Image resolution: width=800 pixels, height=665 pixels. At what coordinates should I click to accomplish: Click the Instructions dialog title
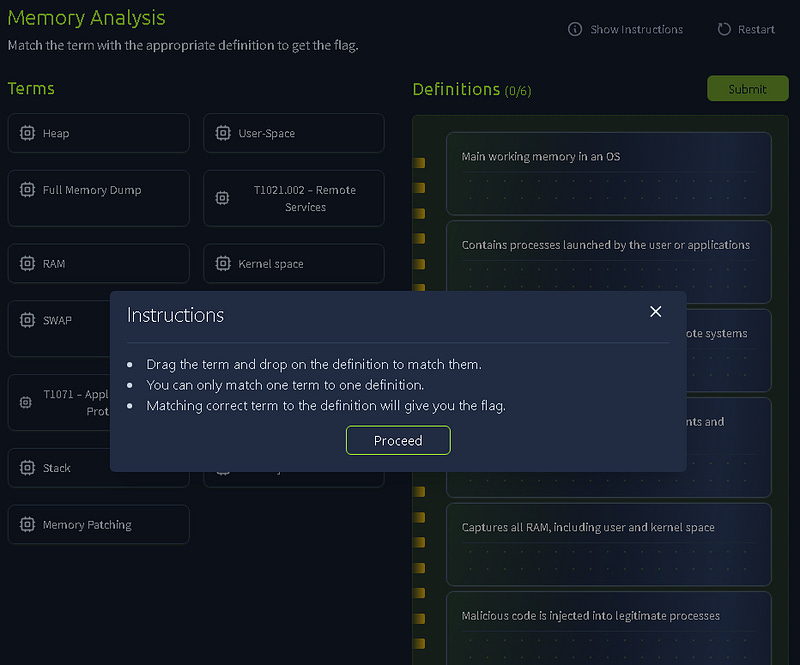[175, 315]
